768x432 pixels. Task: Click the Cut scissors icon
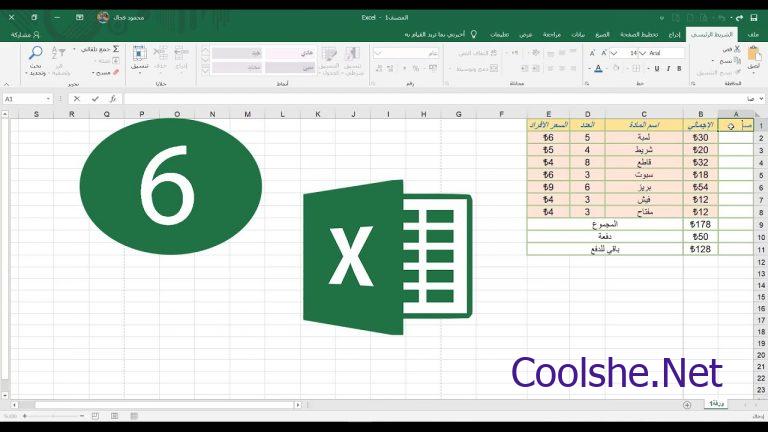click(x=737, y=49)
